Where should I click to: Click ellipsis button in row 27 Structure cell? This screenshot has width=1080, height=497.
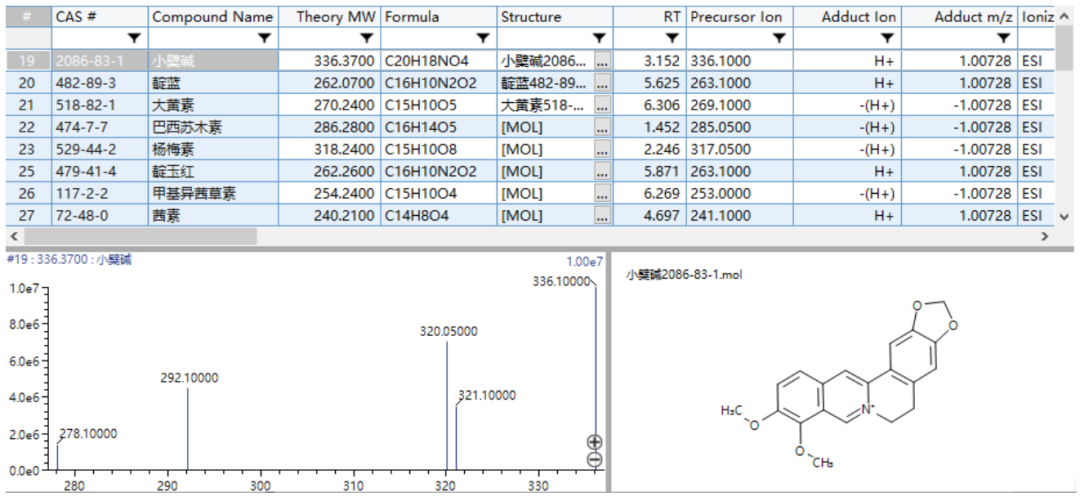[x=601, y=215]
